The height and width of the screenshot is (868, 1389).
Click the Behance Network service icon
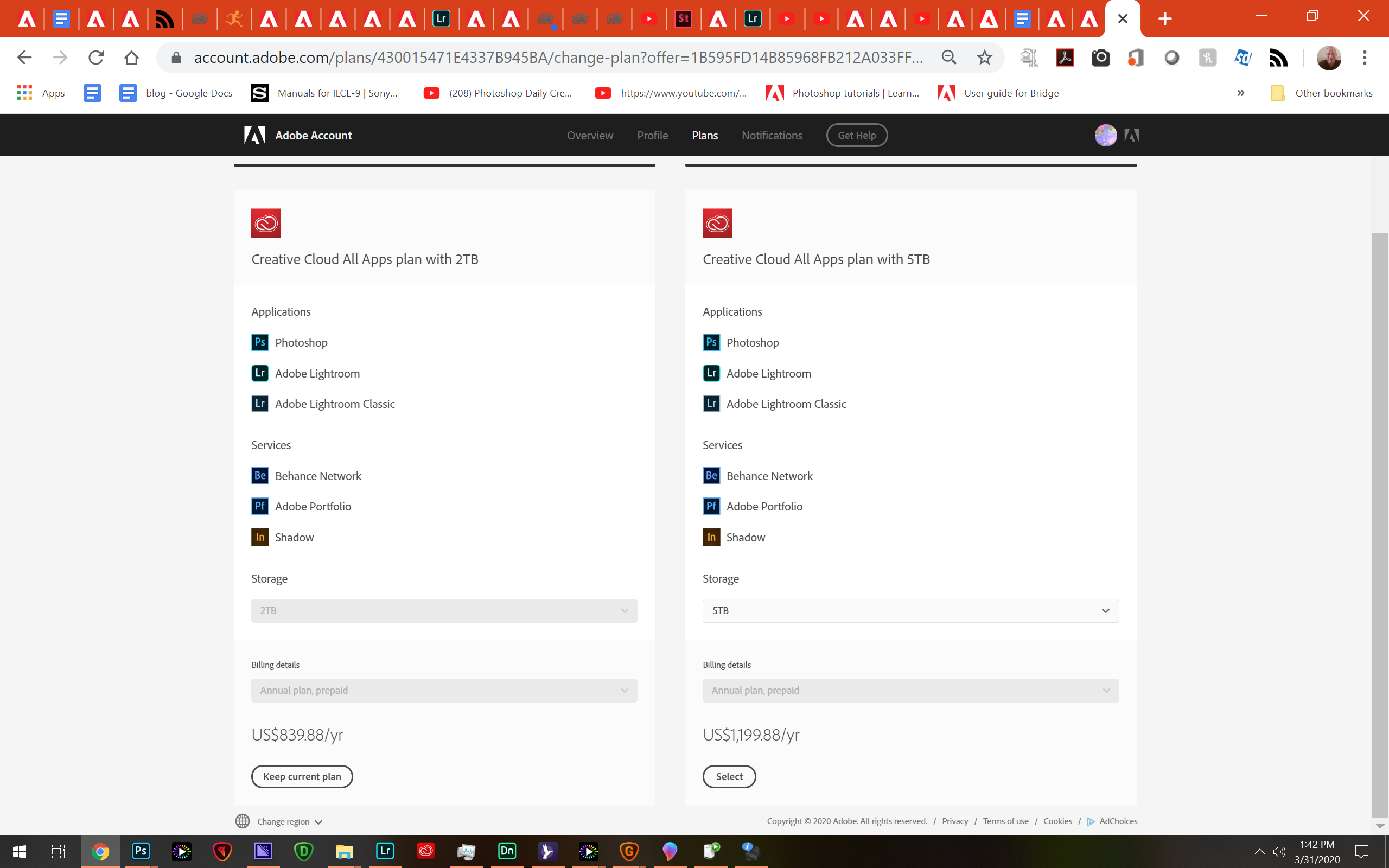click(x=259, y=475)
